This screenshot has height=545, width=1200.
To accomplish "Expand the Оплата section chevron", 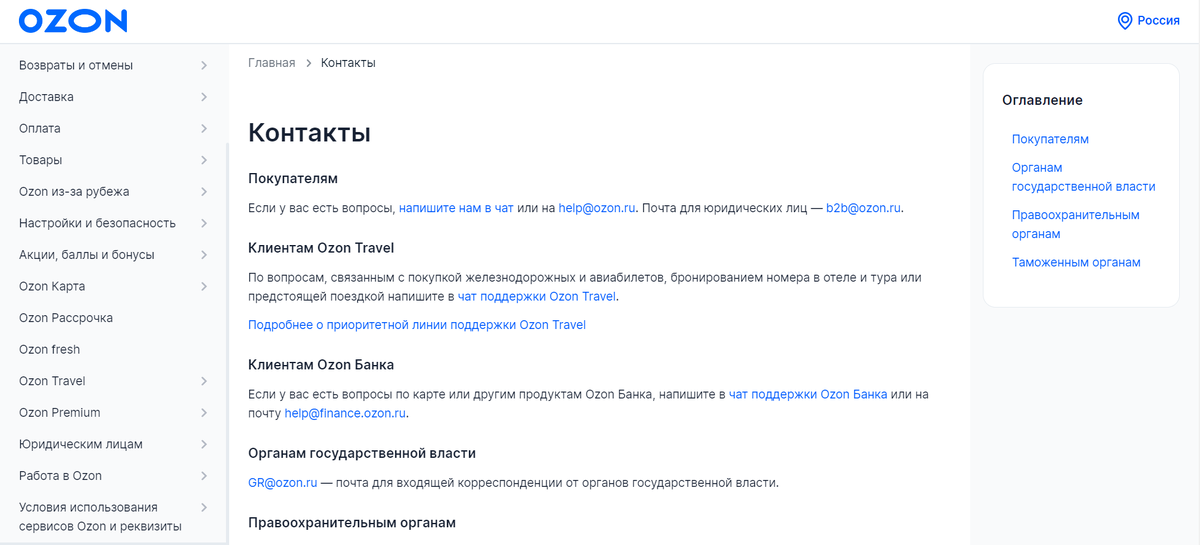I will (x=204, y=129).
